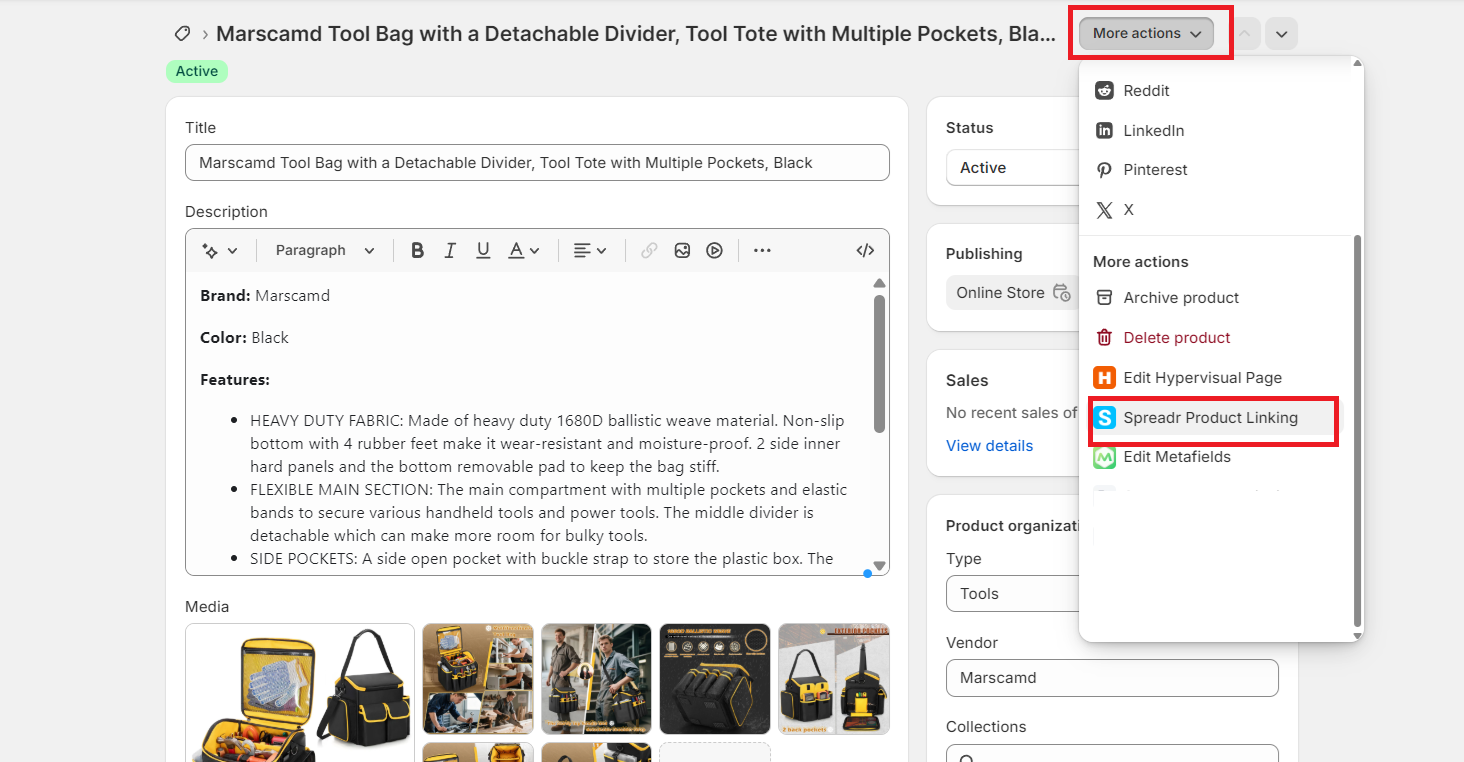This screenshot has width=1464, height=762.
Task: Click the Brand: Marscamd description line
Action: 265,296
